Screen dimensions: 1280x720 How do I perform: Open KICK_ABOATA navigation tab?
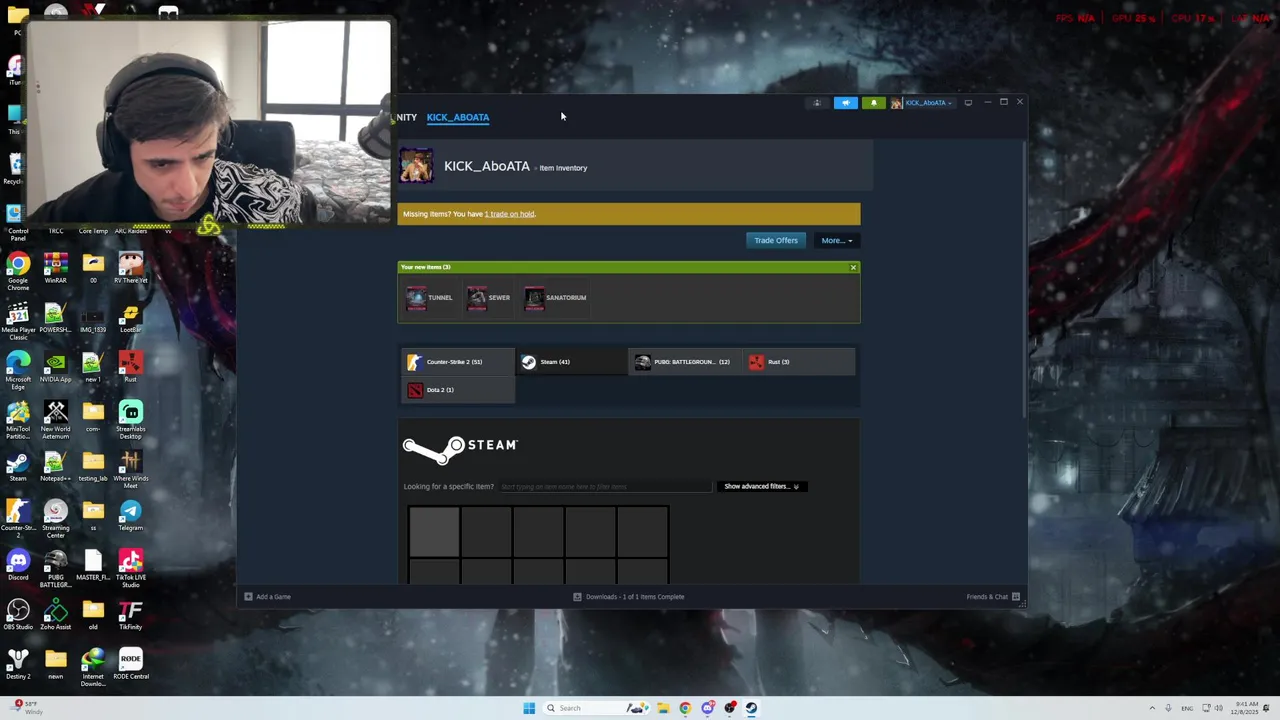point(458,117)
